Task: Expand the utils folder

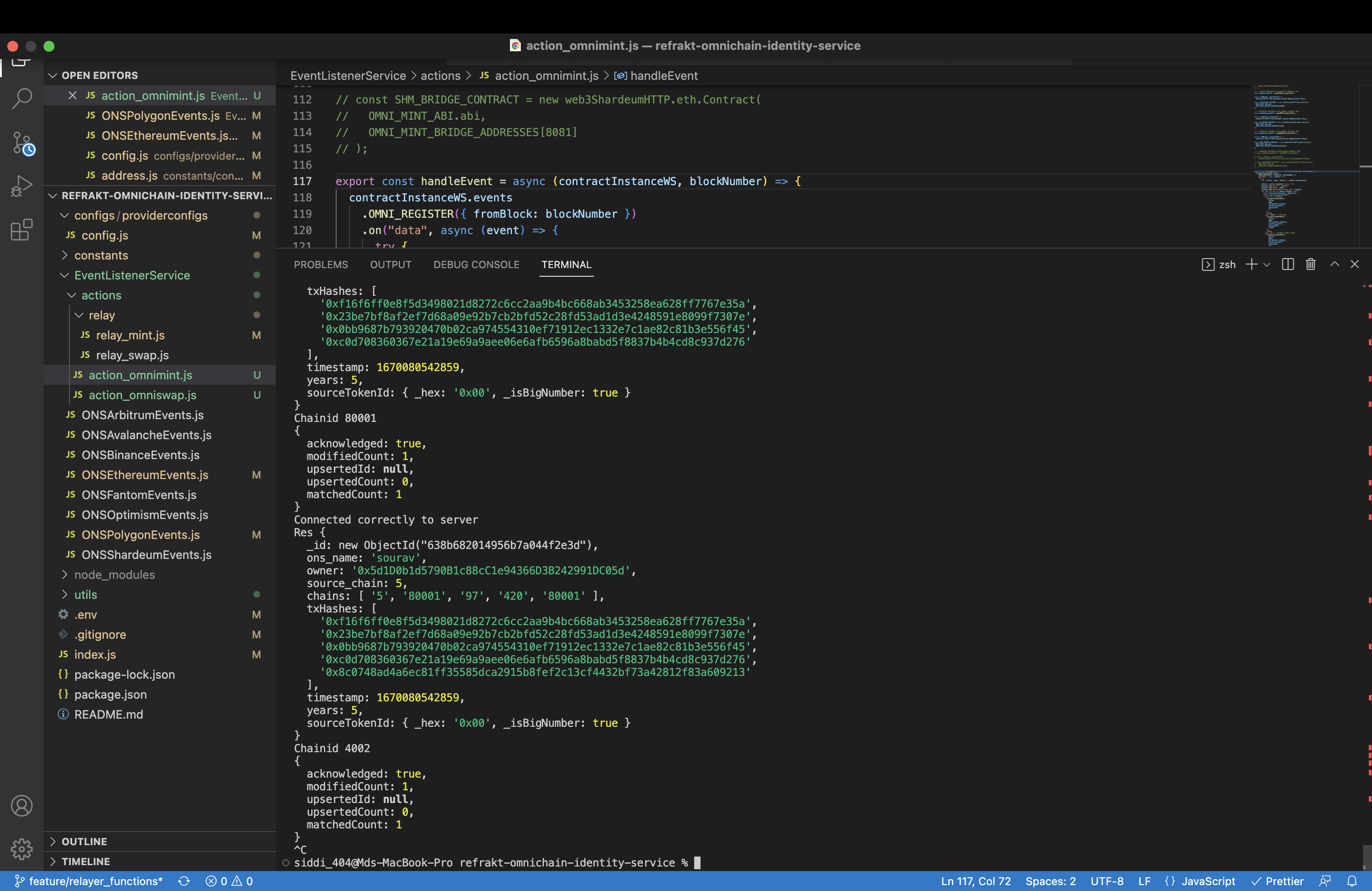Action: [159, 595]
